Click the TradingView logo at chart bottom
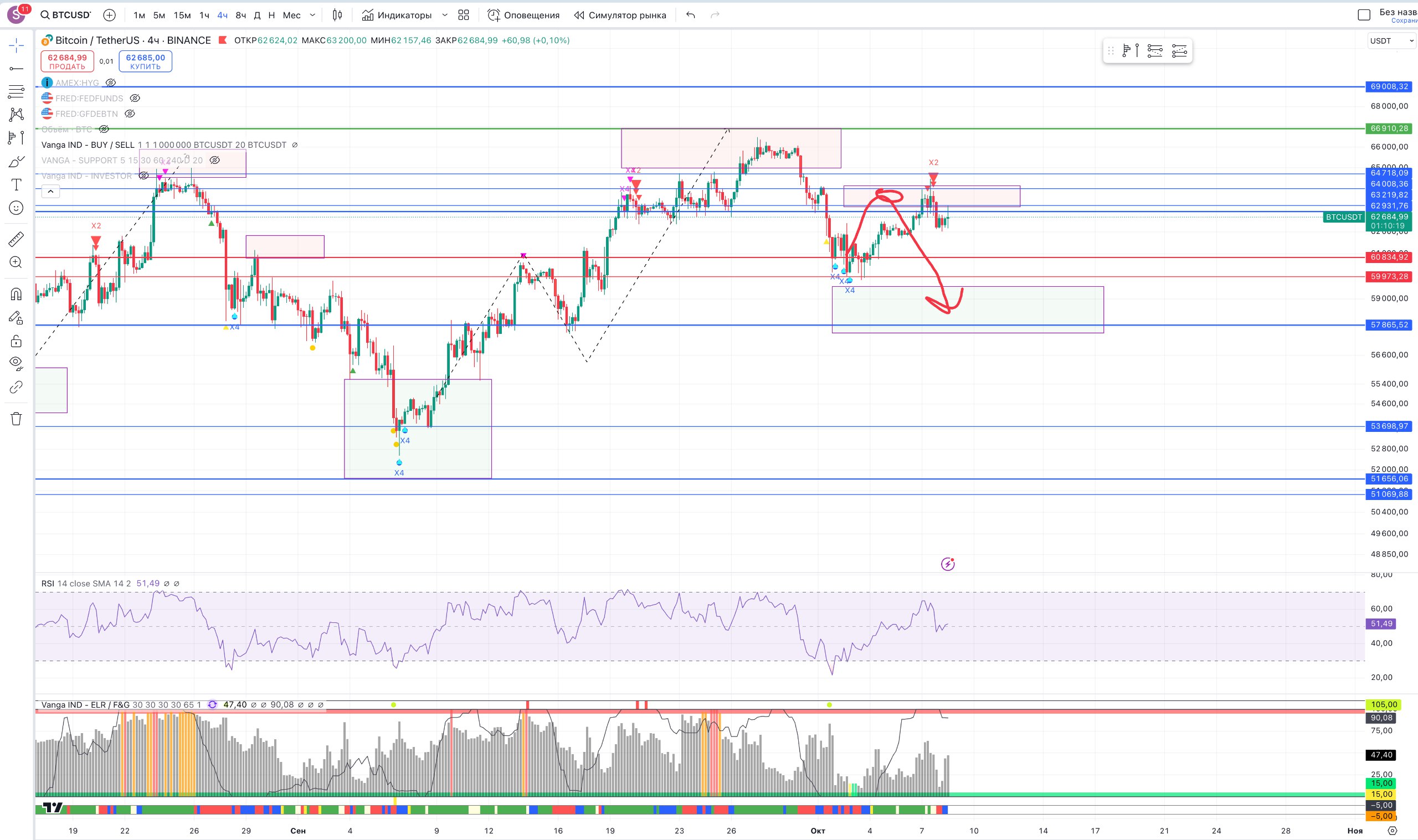This screenshot has width=1418, height=840. [x=53, y=807]
